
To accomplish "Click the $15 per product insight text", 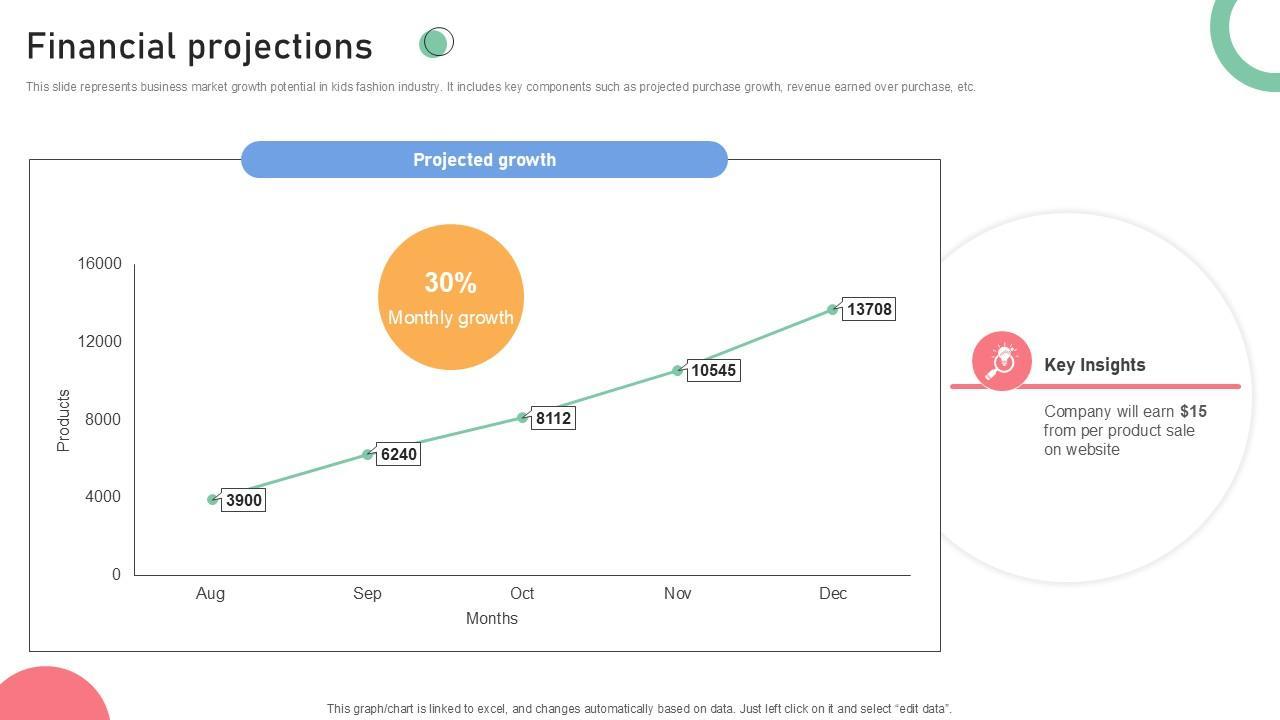I will (x=1124, y=430).
